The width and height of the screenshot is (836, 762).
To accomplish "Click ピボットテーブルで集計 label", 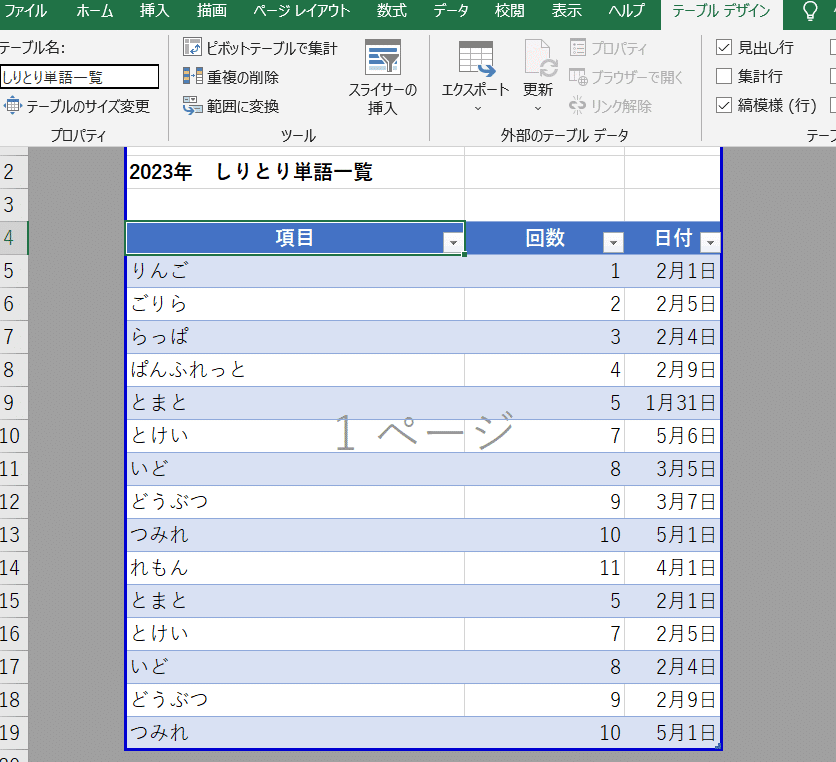I will [272, 48].
